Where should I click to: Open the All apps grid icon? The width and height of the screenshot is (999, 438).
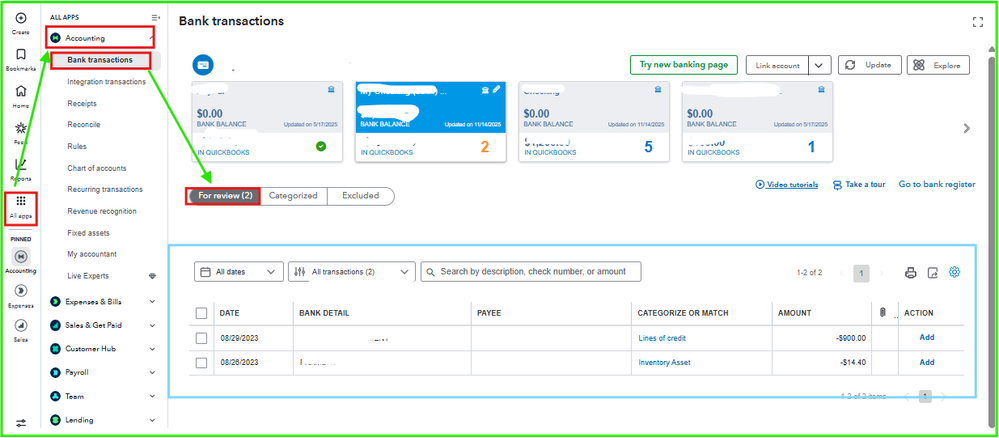coord(21,201)
